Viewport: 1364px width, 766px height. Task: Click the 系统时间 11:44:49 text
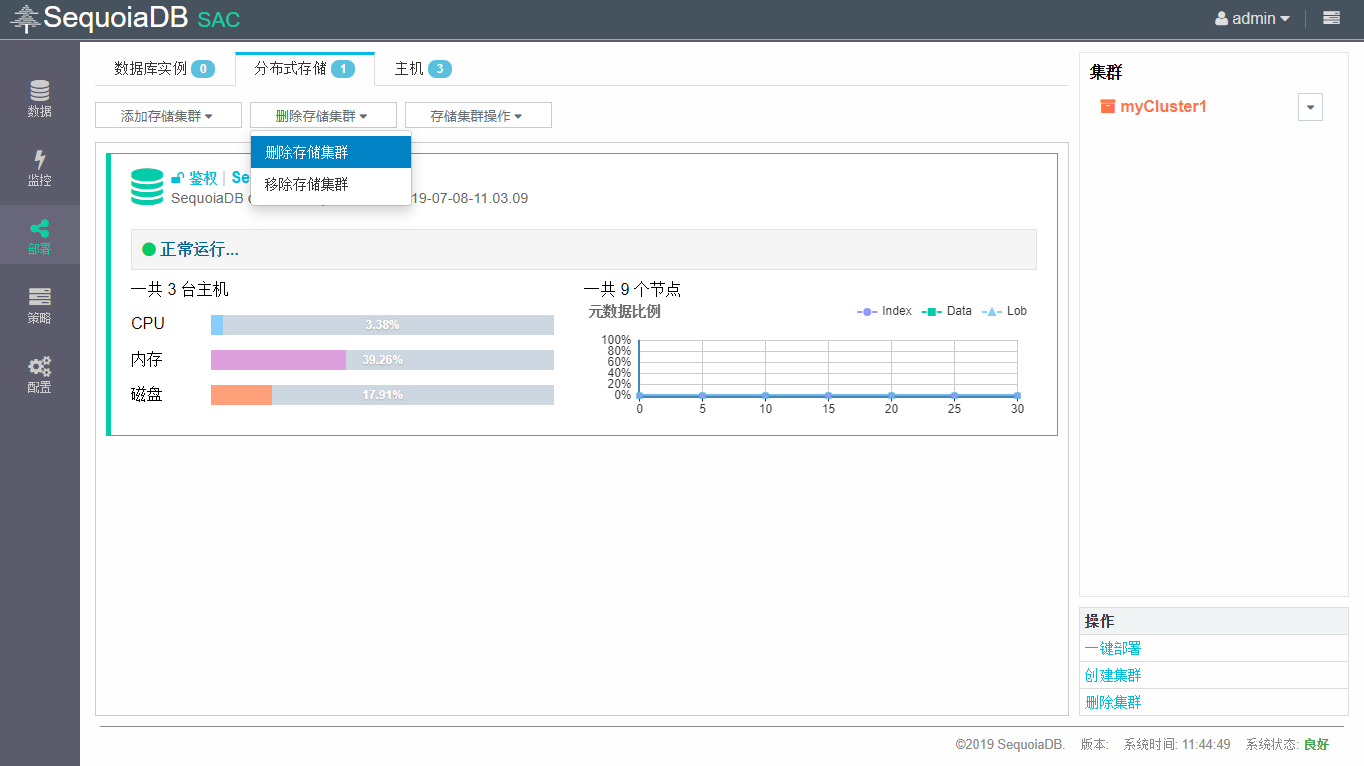pyautogui.click(x=1177, y=745)
